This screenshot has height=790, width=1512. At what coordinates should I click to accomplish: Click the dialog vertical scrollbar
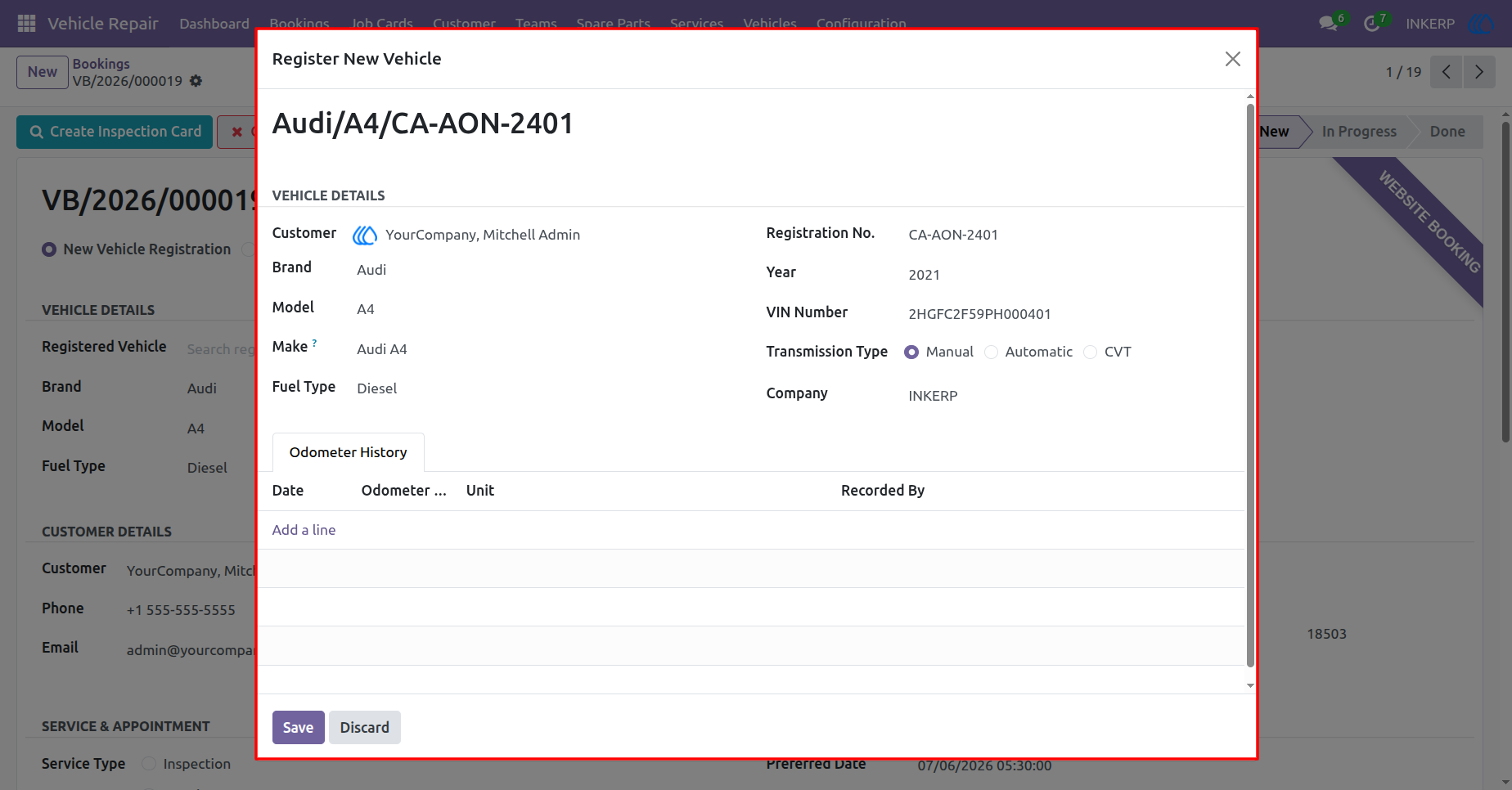pyautogui.click(x=1250, y=384)
